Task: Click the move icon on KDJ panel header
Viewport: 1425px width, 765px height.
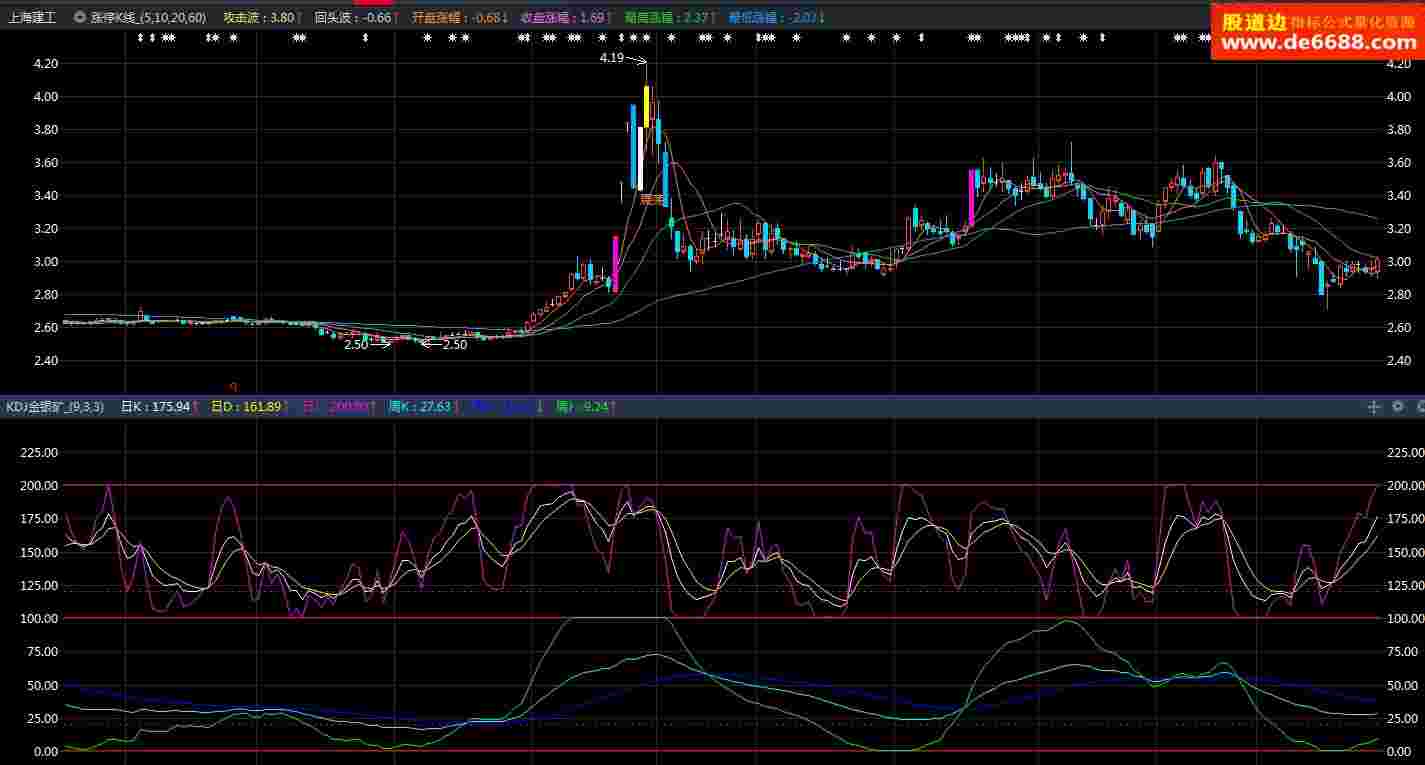Action: coord(1374,407)
